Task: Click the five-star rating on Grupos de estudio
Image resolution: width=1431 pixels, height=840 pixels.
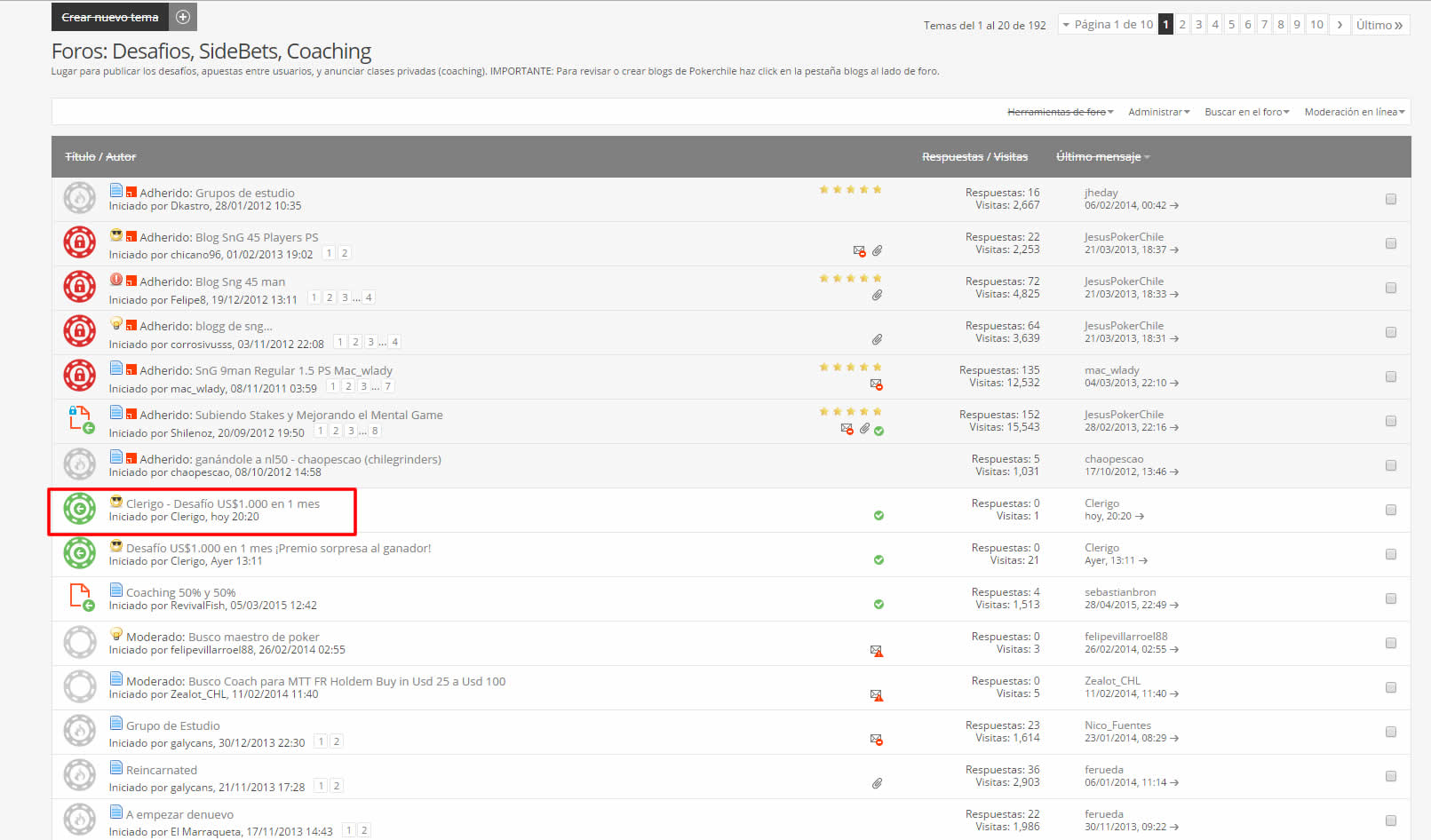Action: (x=850, y=190)
